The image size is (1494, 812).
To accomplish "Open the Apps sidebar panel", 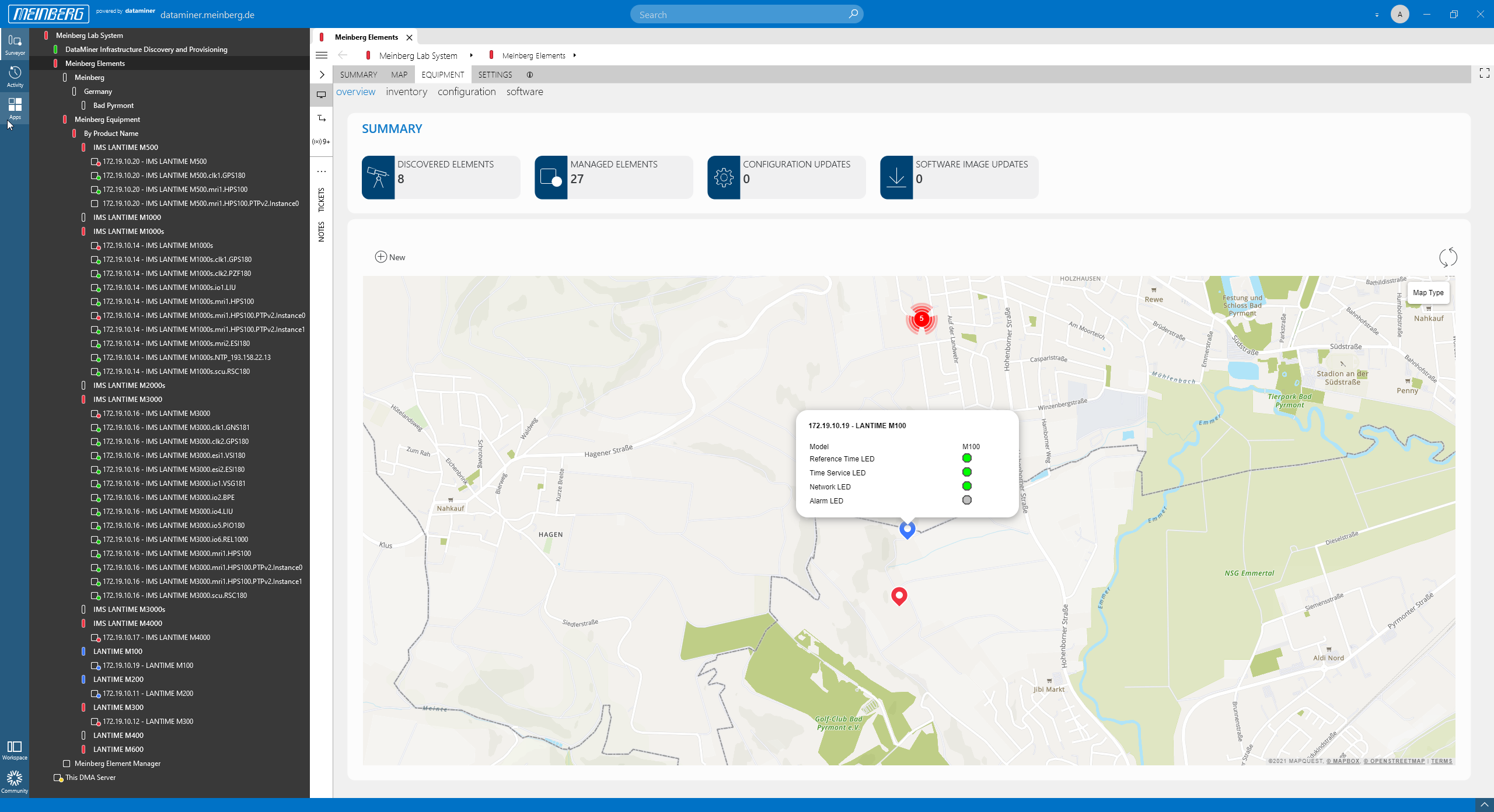I will tap(15, 108).
